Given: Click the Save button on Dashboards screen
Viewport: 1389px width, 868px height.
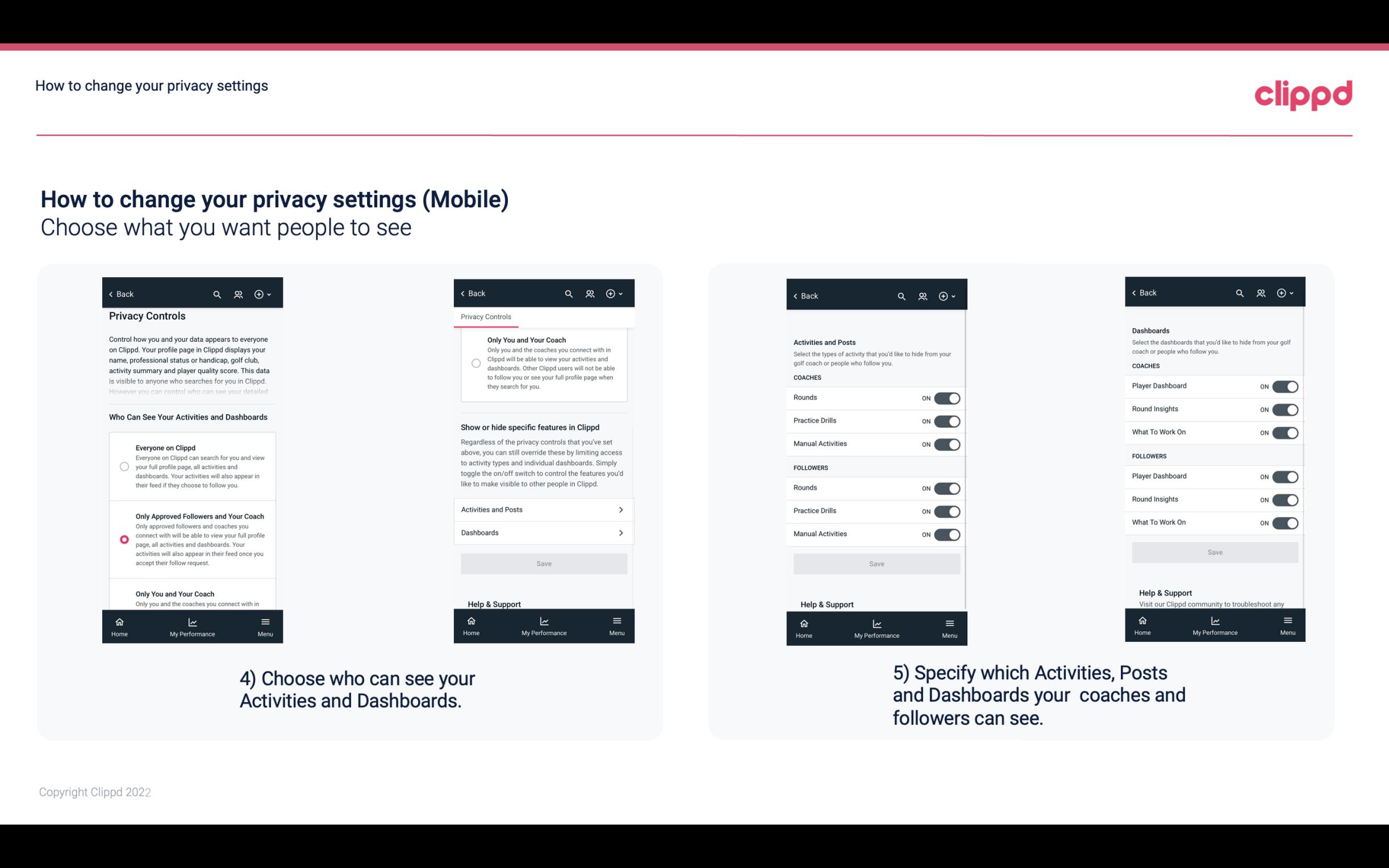Looking at the screenshot, I should click(1214, 551).
